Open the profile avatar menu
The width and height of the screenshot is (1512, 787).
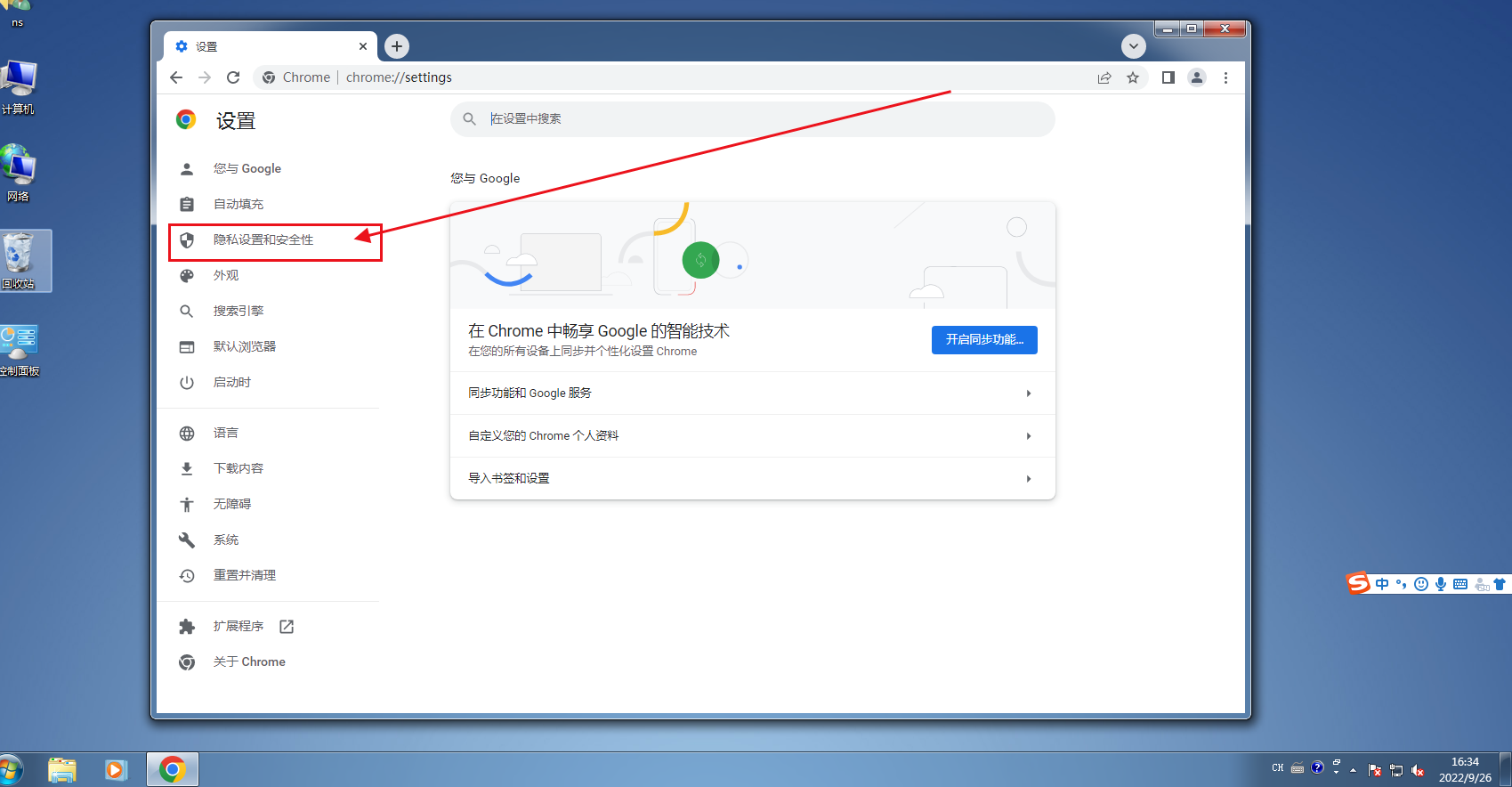1197,77
